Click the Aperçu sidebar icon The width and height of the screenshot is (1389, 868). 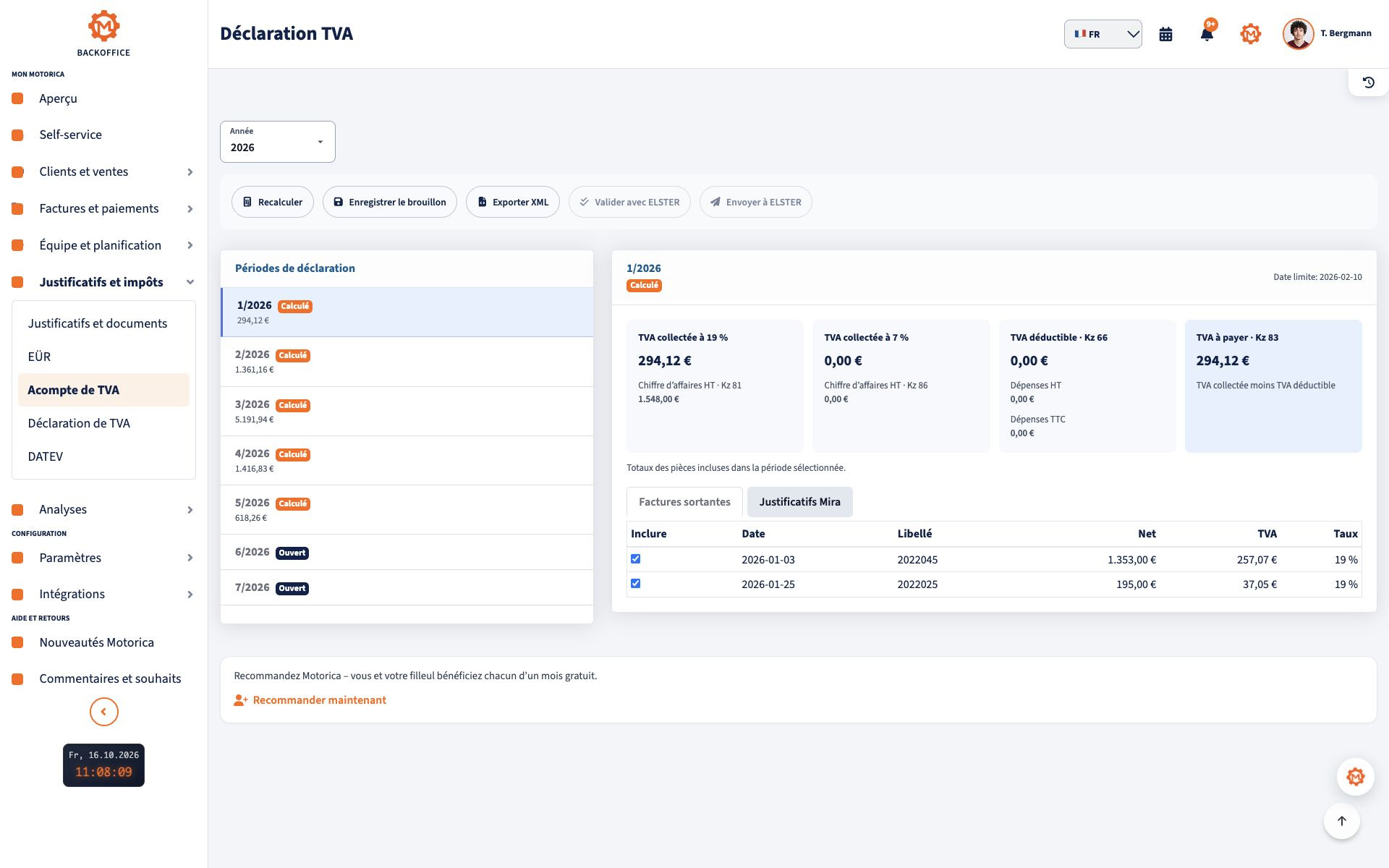click(18, 98)
